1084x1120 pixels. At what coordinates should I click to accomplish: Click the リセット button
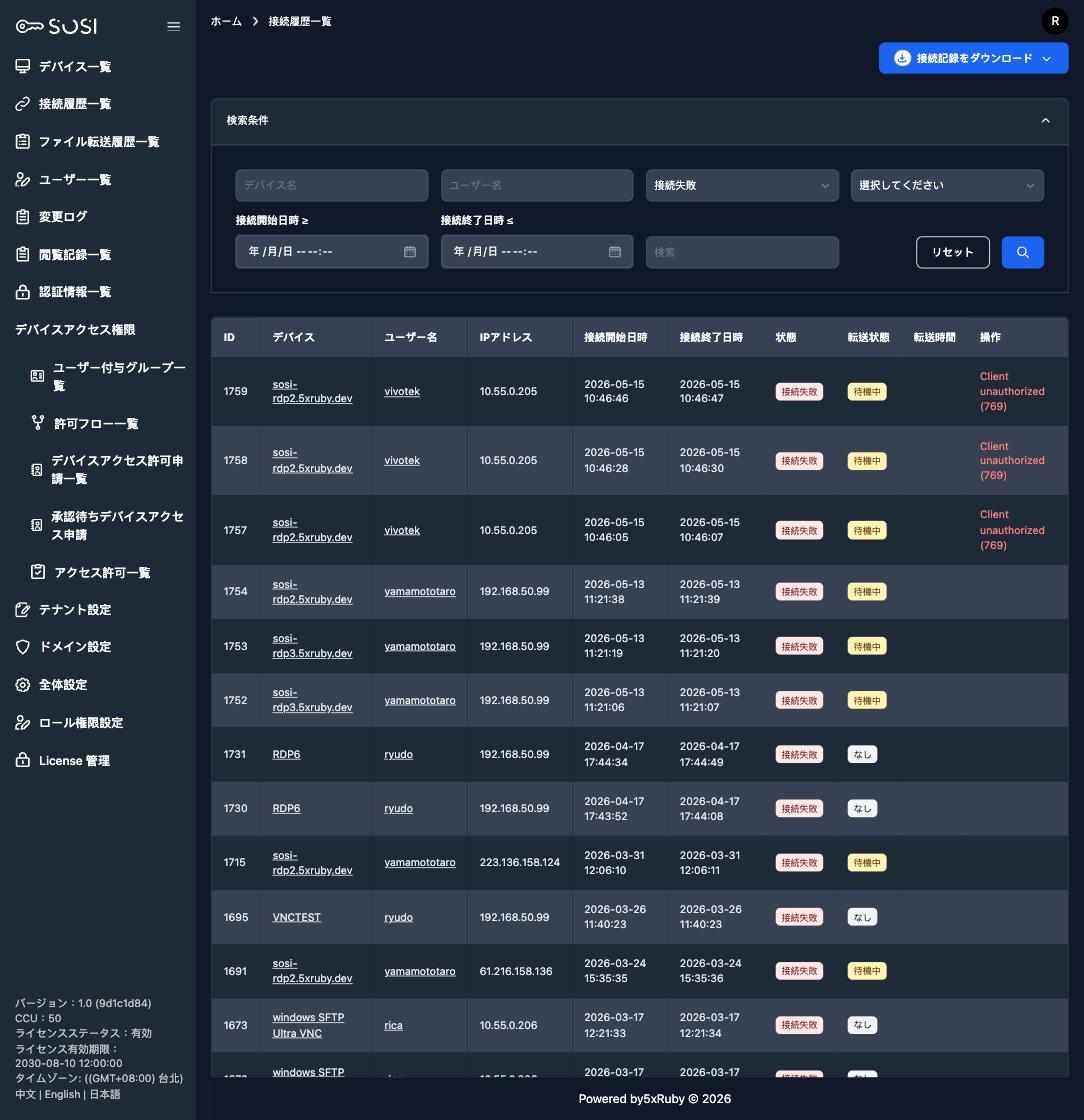pos(953,252)
